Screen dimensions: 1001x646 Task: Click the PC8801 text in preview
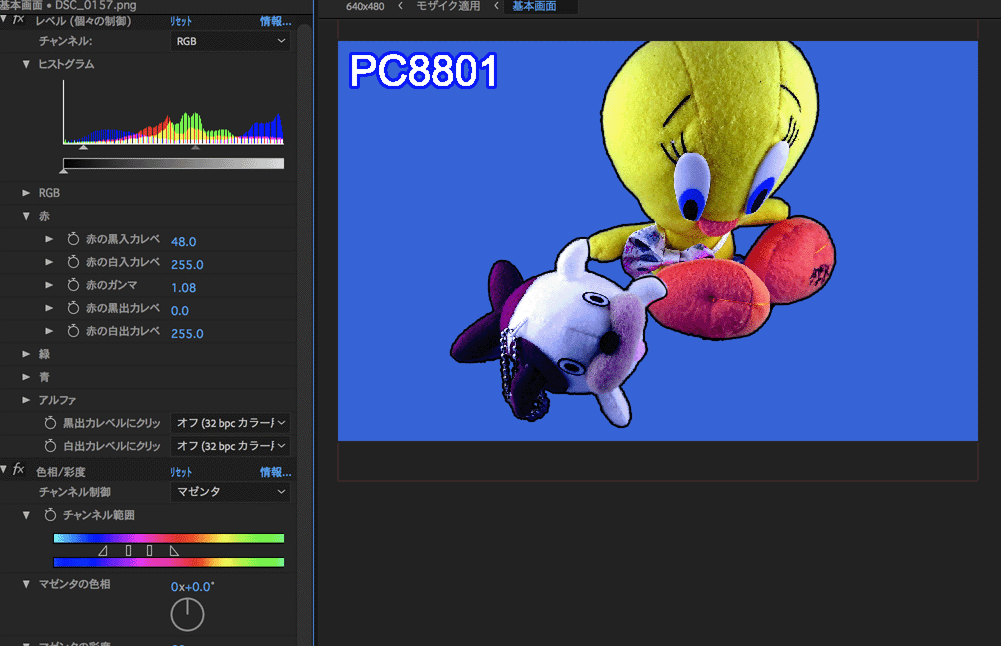point(423,70)
